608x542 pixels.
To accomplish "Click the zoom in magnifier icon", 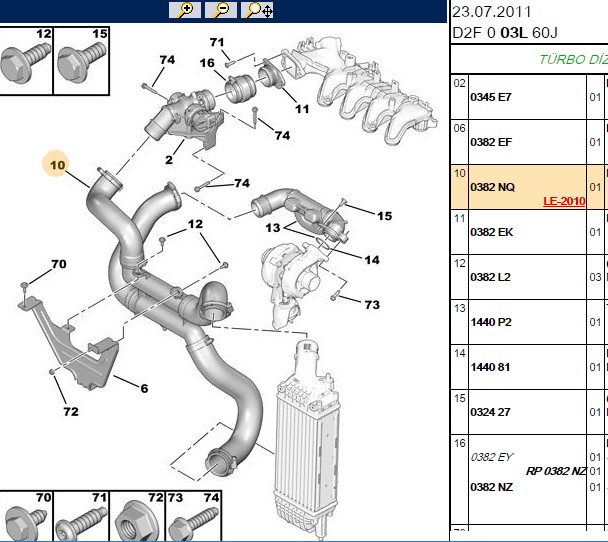I will (x=185, y=10).
